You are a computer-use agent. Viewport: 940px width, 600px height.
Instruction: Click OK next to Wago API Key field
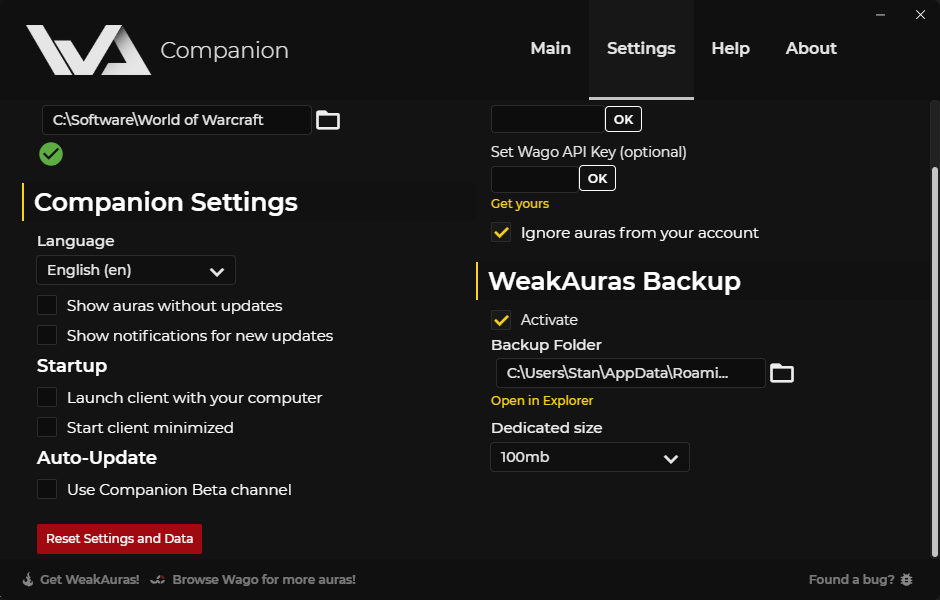[597, 178]
